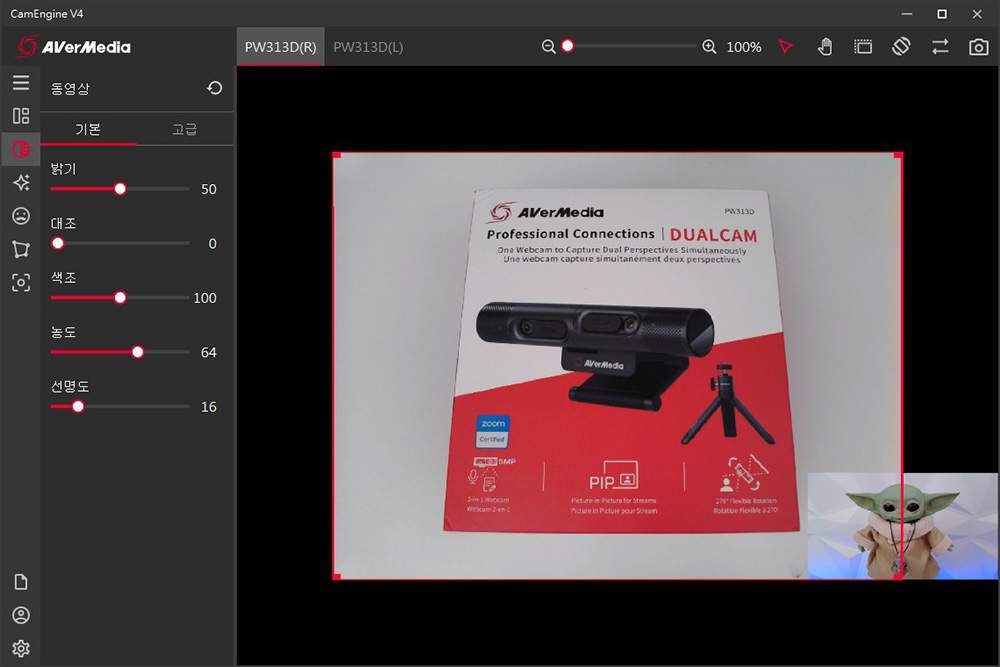1000x667 pixels.
Task: Click the picture-in-picture Yoda thumbnail
Action: 902,526
